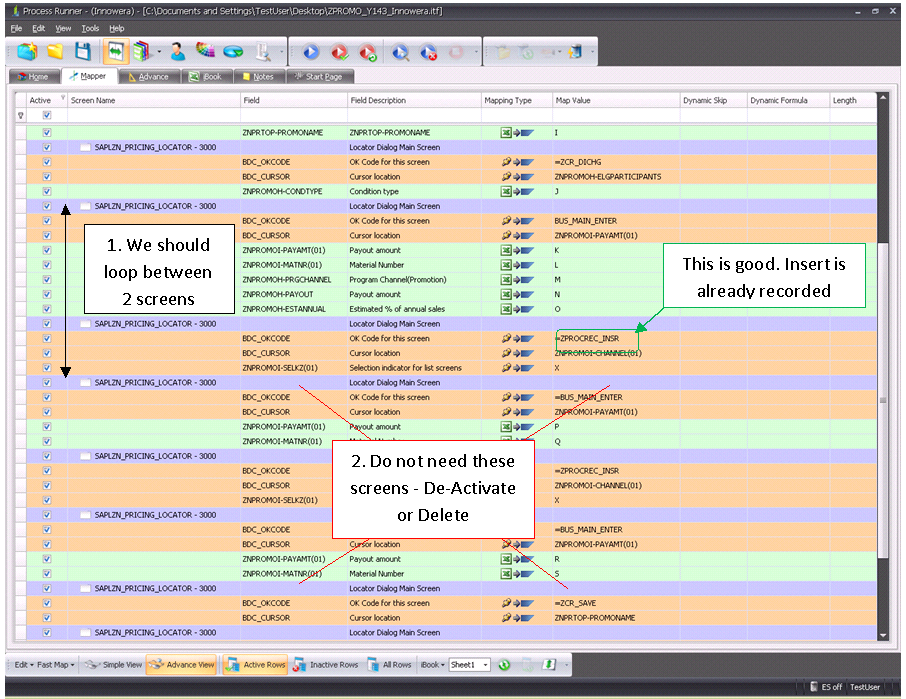Show Inactive Rows
The width and height of the screenshot is (906, 699).
tap(326, 665)
